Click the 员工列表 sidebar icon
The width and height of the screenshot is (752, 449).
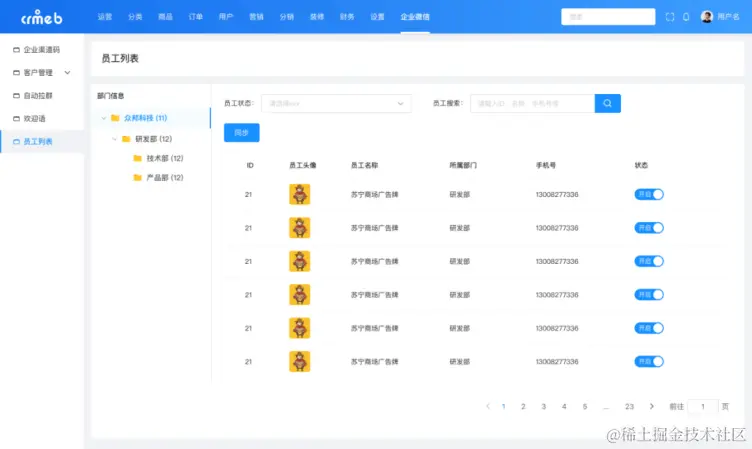point(16,142)
